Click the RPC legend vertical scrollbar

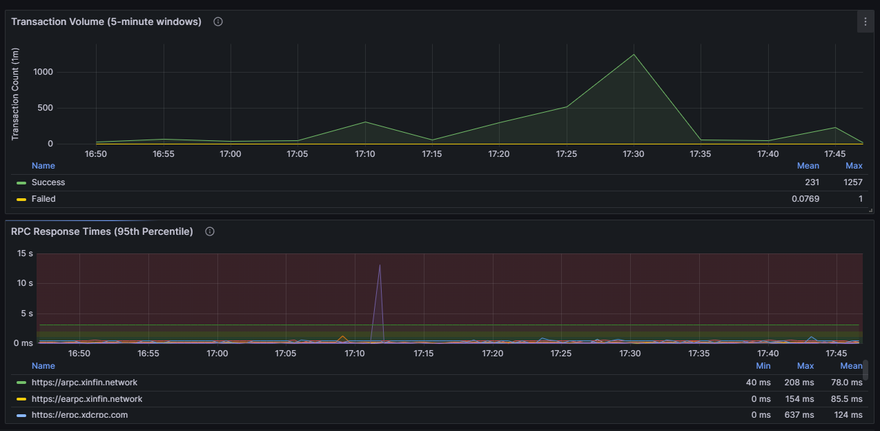pos(865,372)
